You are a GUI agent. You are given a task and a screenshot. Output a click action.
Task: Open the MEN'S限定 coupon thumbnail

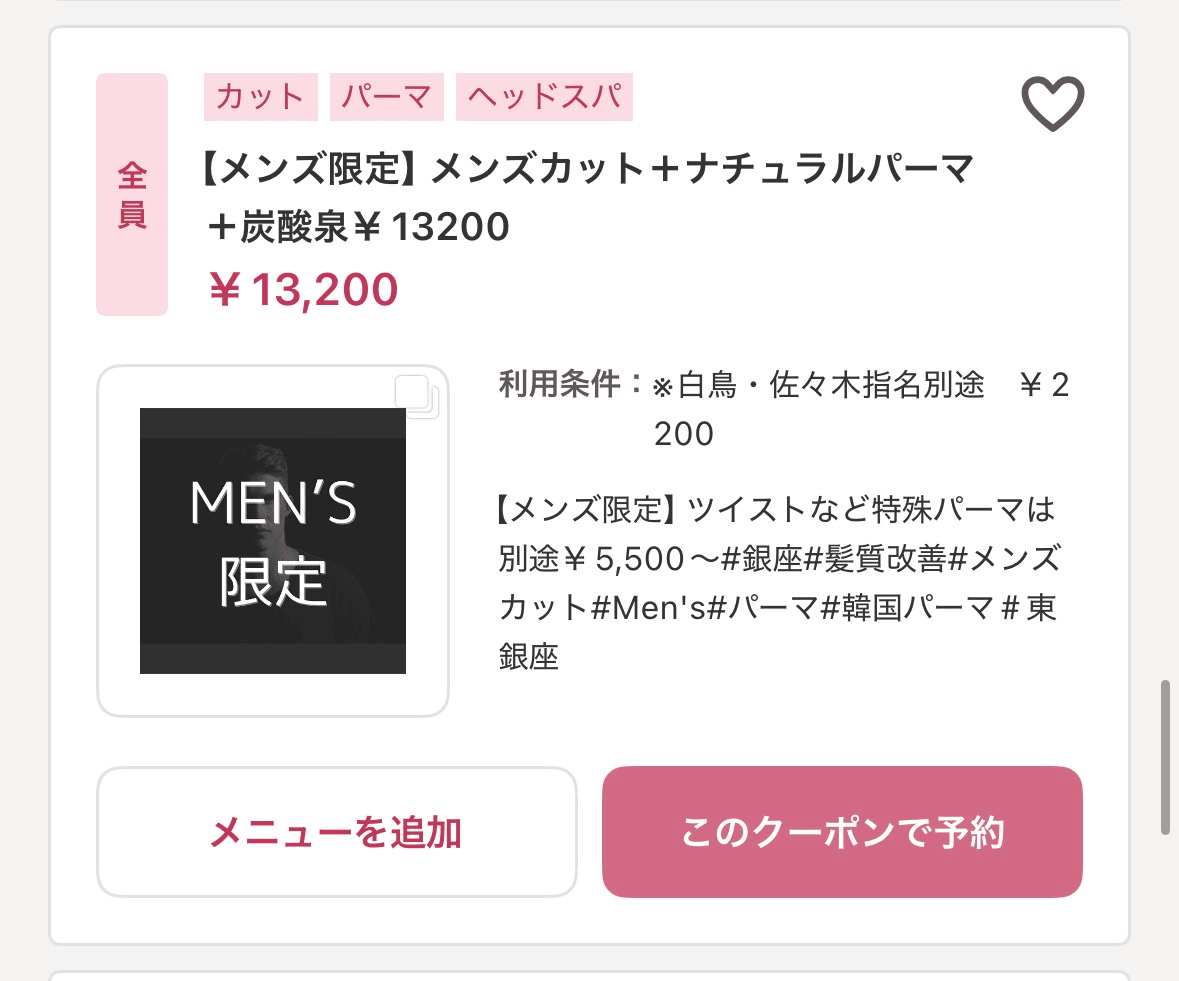(x=273, y=540)
